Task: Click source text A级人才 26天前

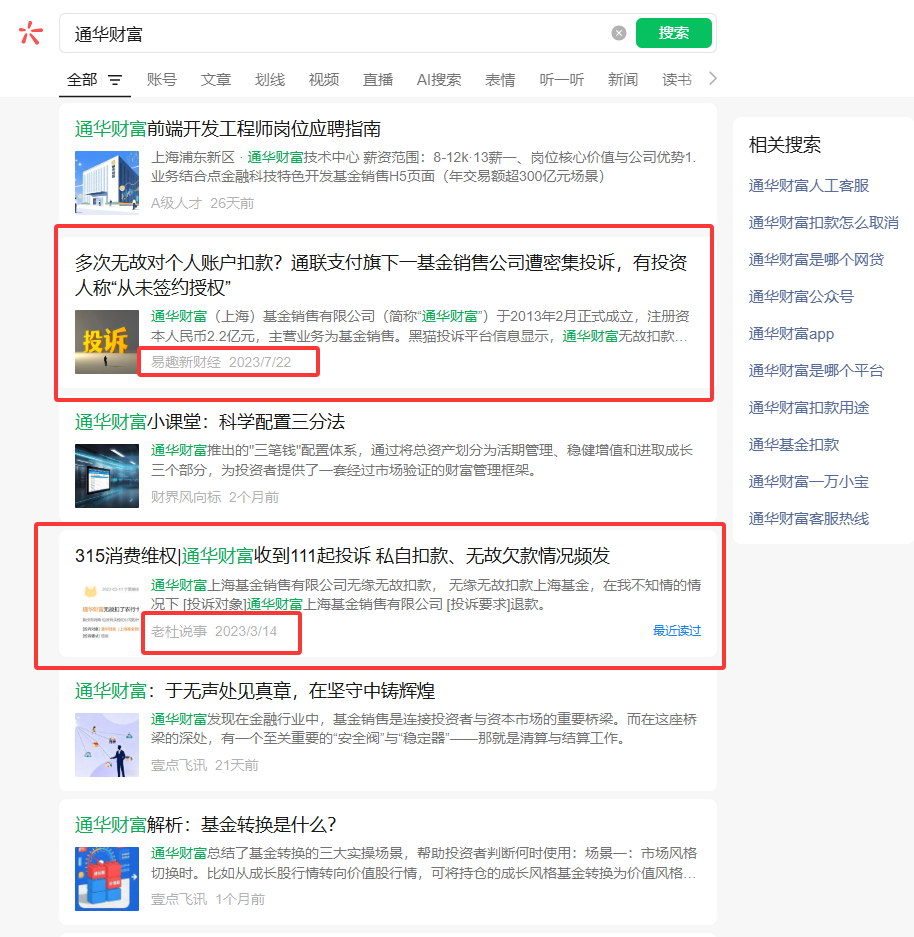Action: point(202,203)
